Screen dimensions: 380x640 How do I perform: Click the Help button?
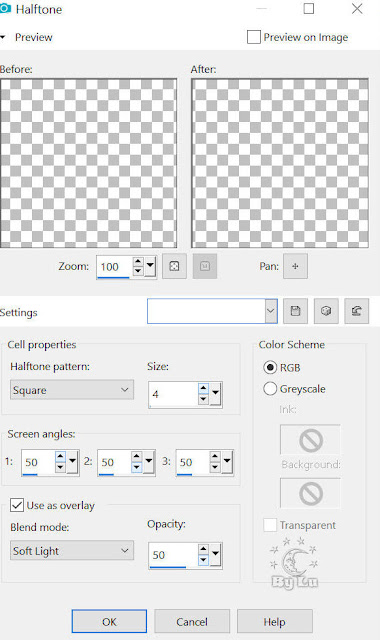[x=275, y=622]
